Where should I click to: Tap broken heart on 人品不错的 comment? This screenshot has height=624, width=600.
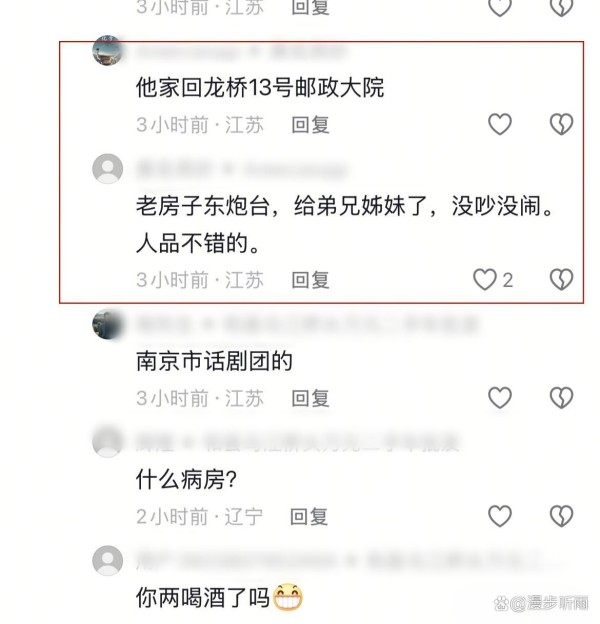(561, 279)
